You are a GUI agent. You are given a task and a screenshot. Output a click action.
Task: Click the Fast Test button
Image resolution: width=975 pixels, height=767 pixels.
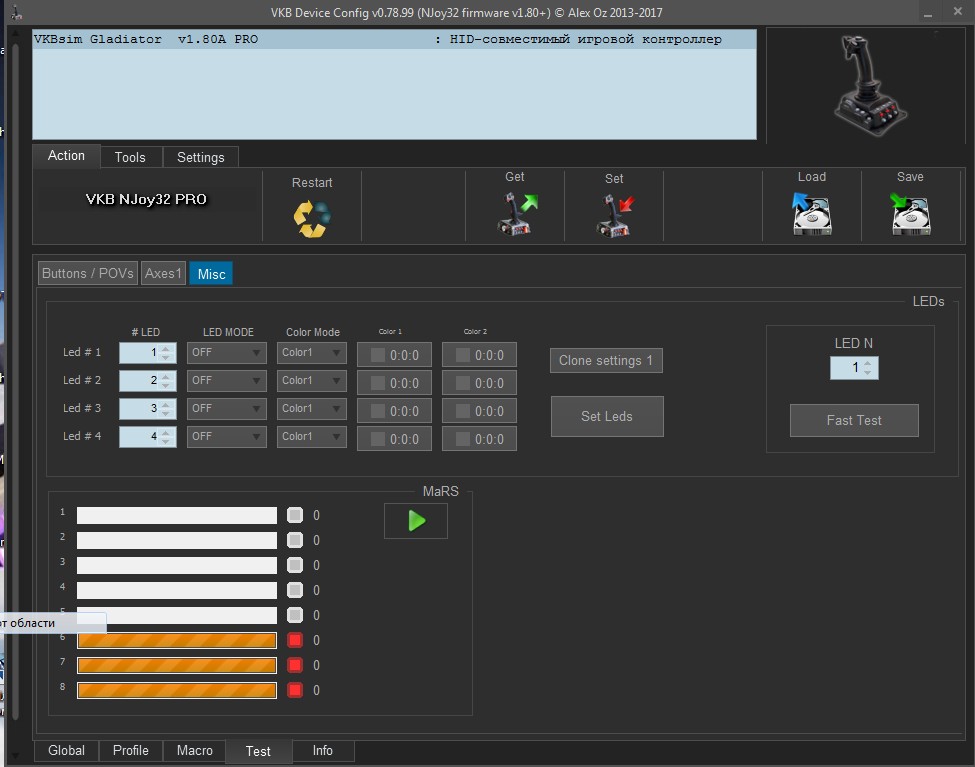pyautogui.click(x=854, y=421)
